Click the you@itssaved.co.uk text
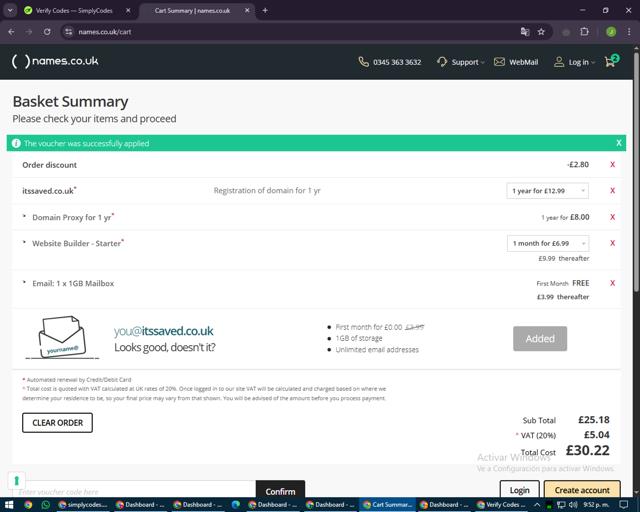 [163, 331]
